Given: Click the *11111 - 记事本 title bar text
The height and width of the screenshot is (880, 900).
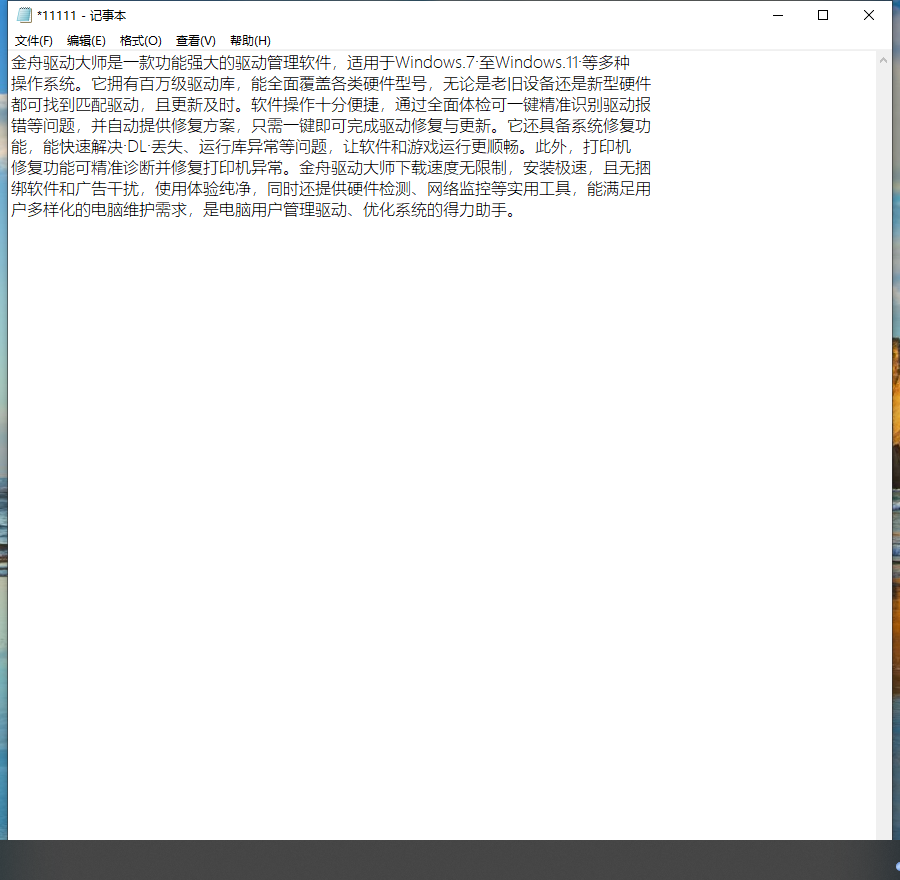Looking at the screenshot, I should click(x=82, y=15).
